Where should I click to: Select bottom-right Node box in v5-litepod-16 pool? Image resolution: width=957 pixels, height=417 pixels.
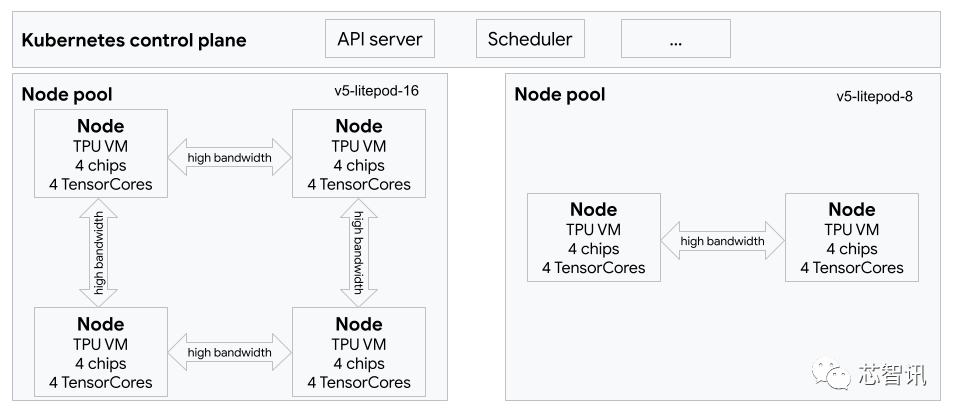pyautogui.click(x=359, y=352)
